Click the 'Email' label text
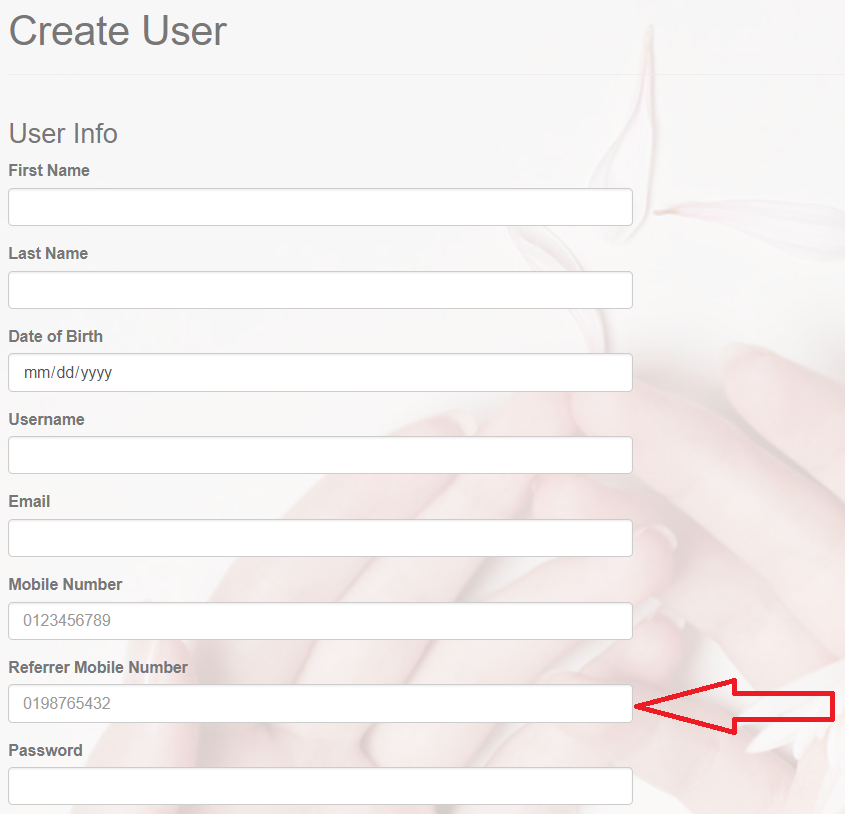The image size is (845, 814). click(29, 501)
